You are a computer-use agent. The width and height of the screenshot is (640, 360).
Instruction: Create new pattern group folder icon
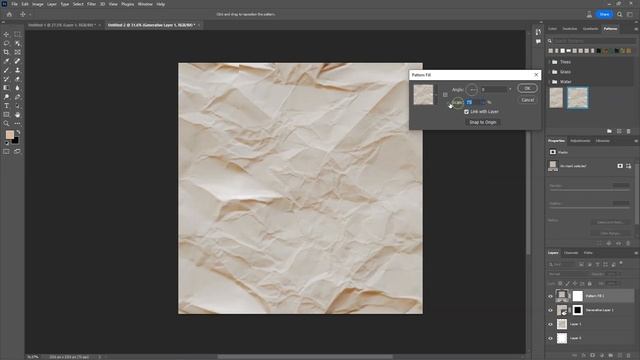pyautogui.click(x=609, y=131)
